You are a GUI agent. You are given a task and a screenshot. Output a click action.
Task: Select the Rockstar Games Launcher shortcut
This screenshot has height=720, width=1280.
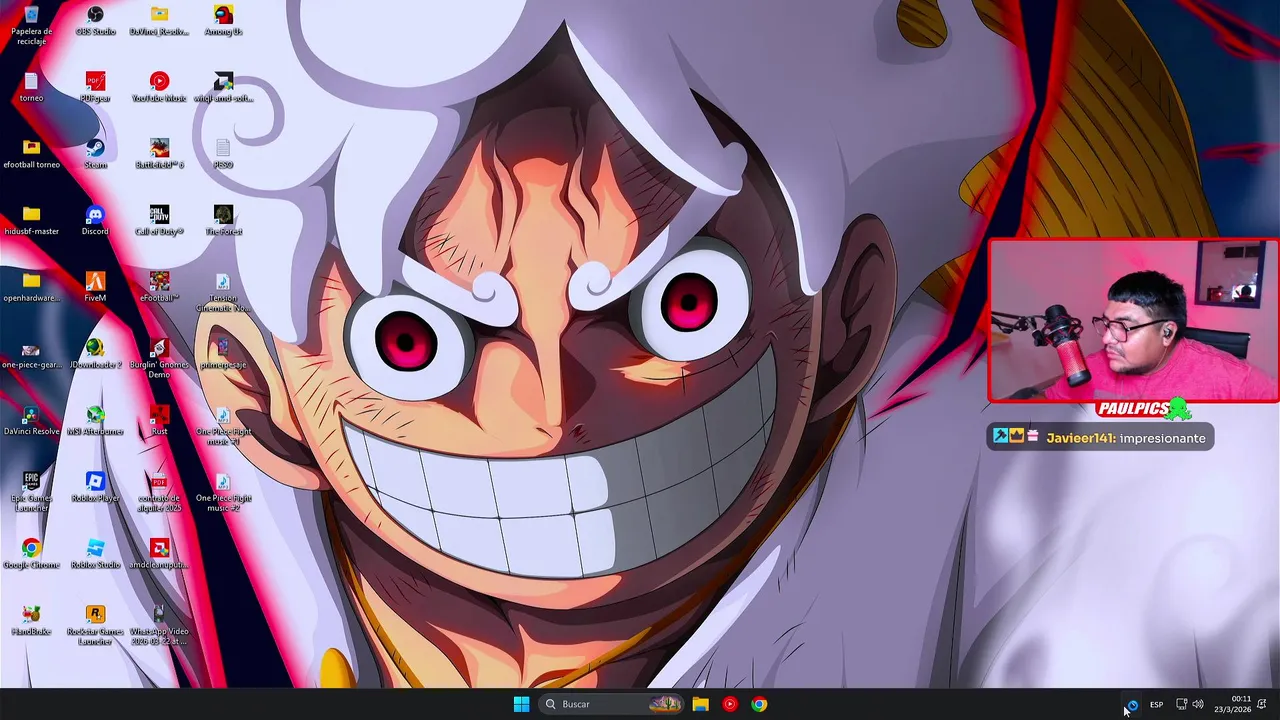95,625
